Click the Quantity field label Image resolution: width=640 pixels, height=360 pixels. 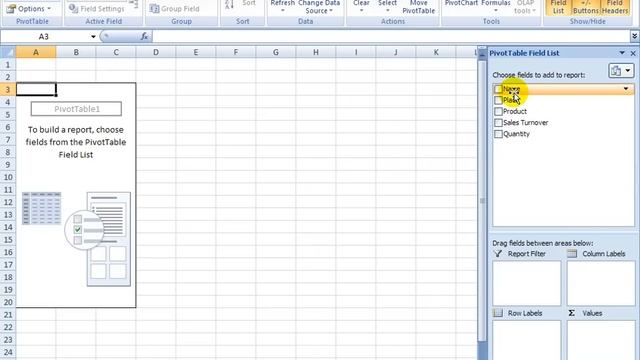(516, 134)
